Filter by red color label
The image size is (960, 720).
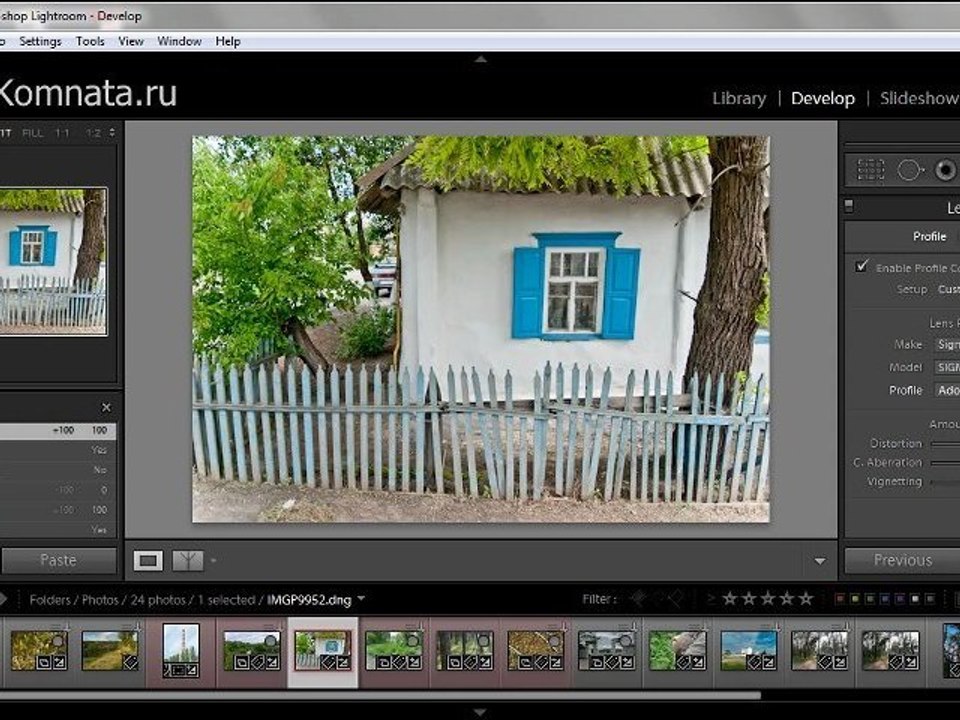point(840,598)
